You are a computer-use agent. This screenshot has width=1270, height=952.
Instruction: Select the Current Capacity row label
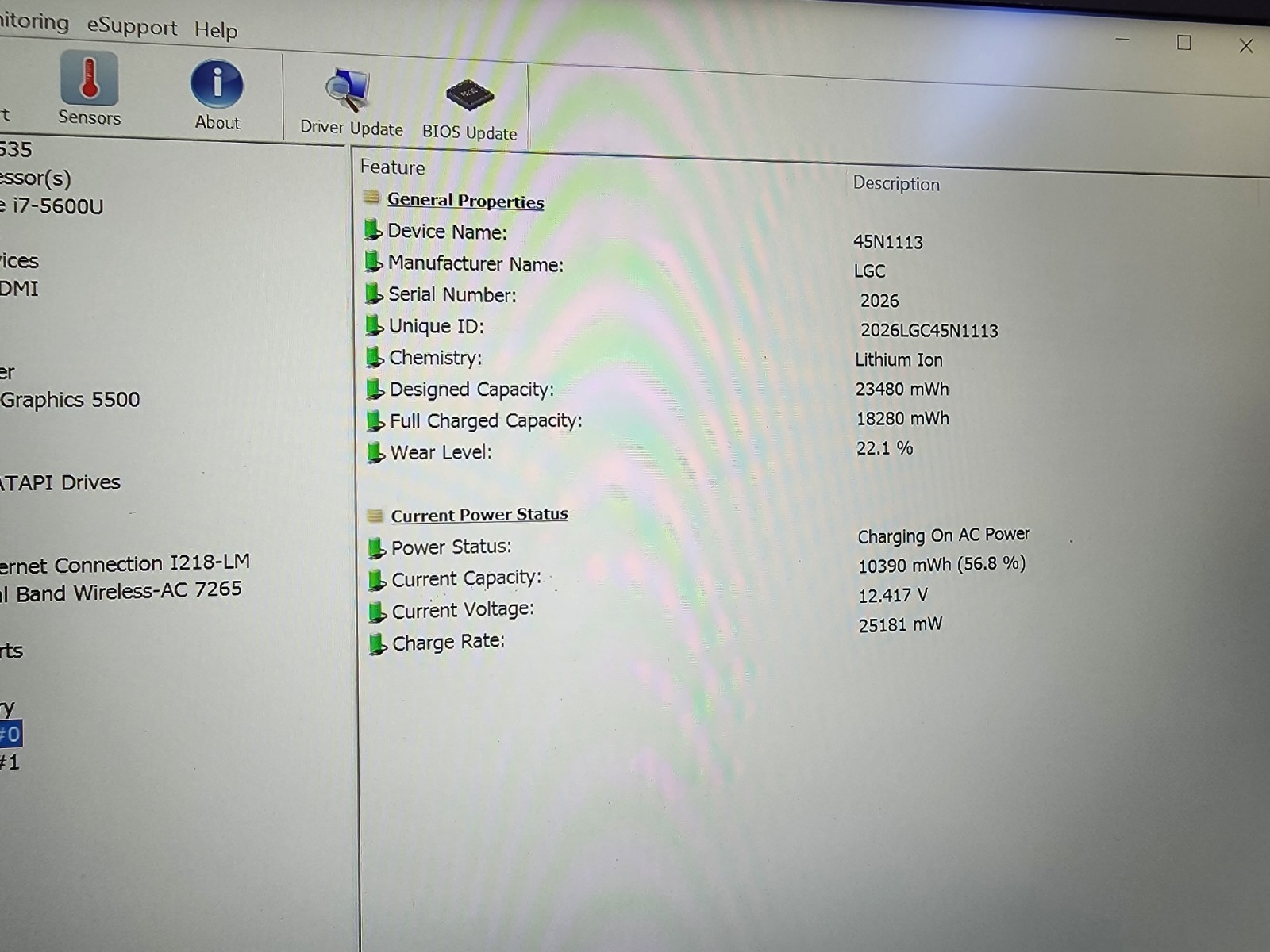click(466, 579)
